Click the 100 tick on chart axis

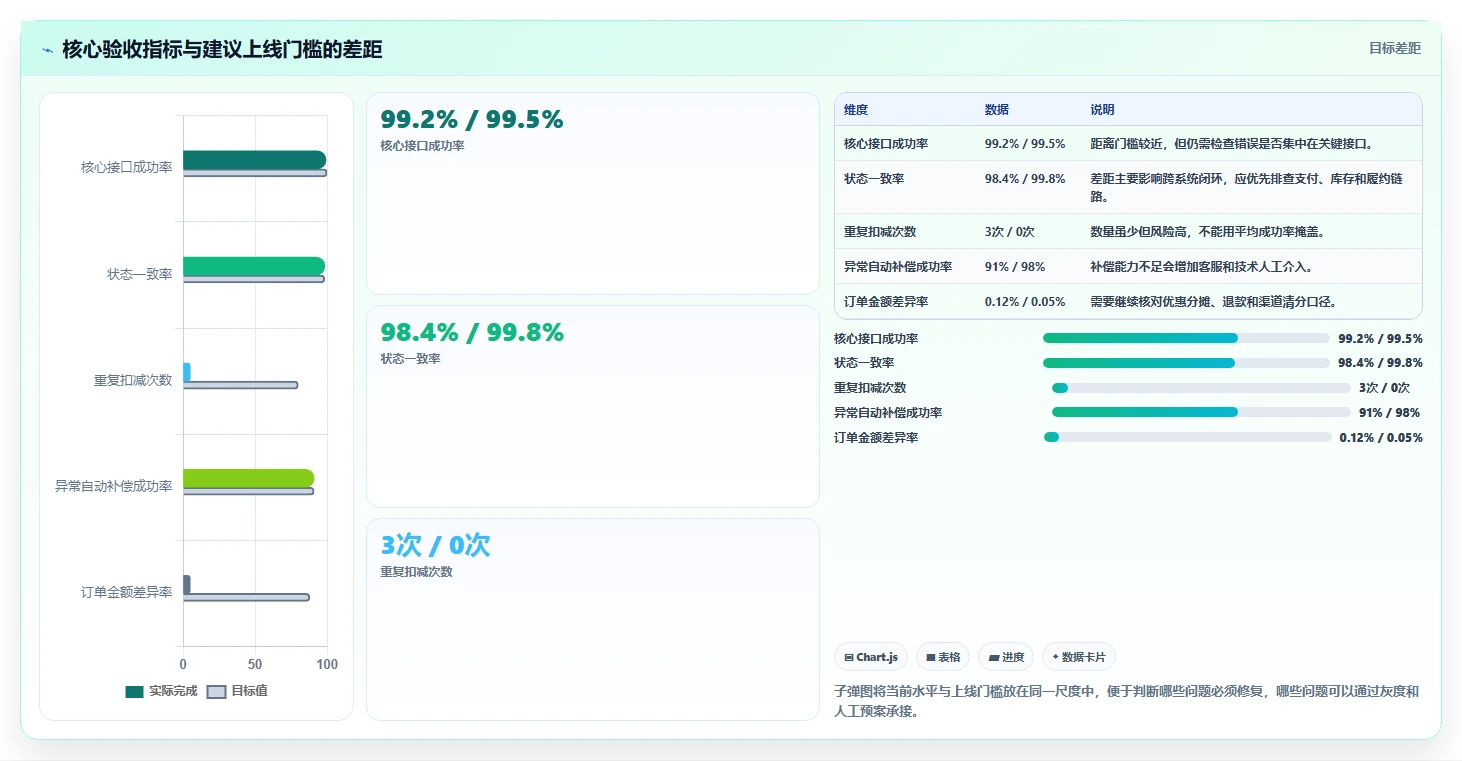(326, 664)
